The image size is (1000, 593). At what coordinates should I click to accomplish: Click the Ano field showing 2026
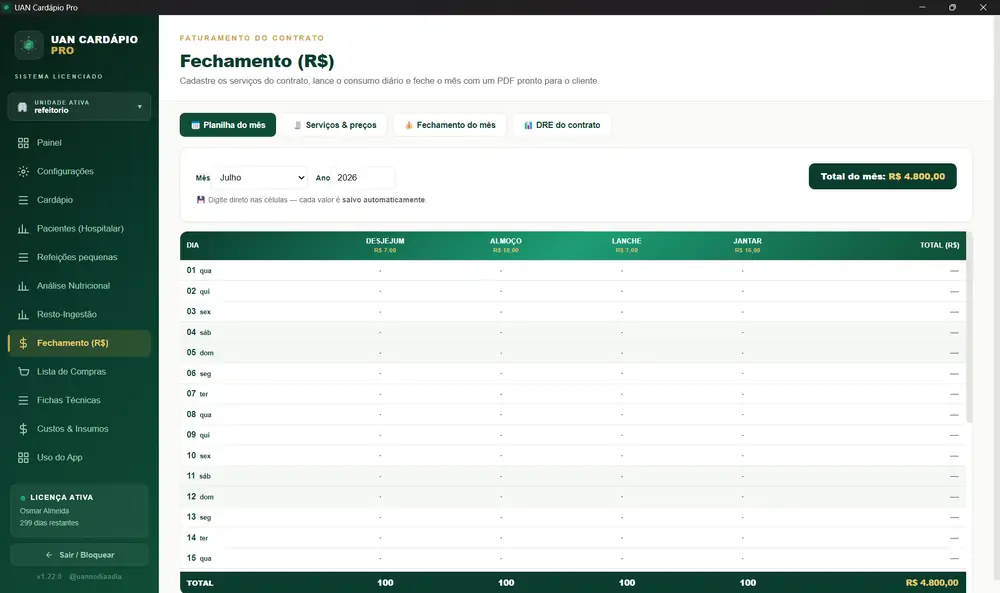(363, 178)
